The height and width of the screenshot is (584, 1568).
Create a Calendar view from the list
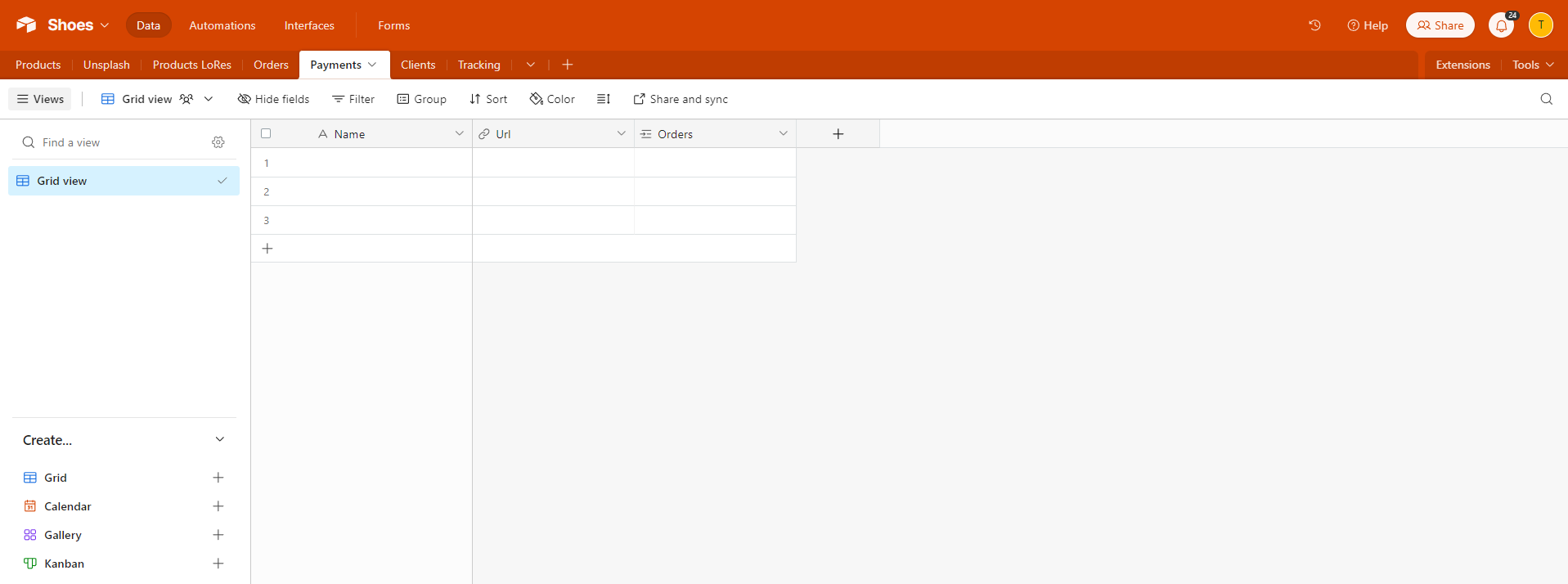pos(67,506)
